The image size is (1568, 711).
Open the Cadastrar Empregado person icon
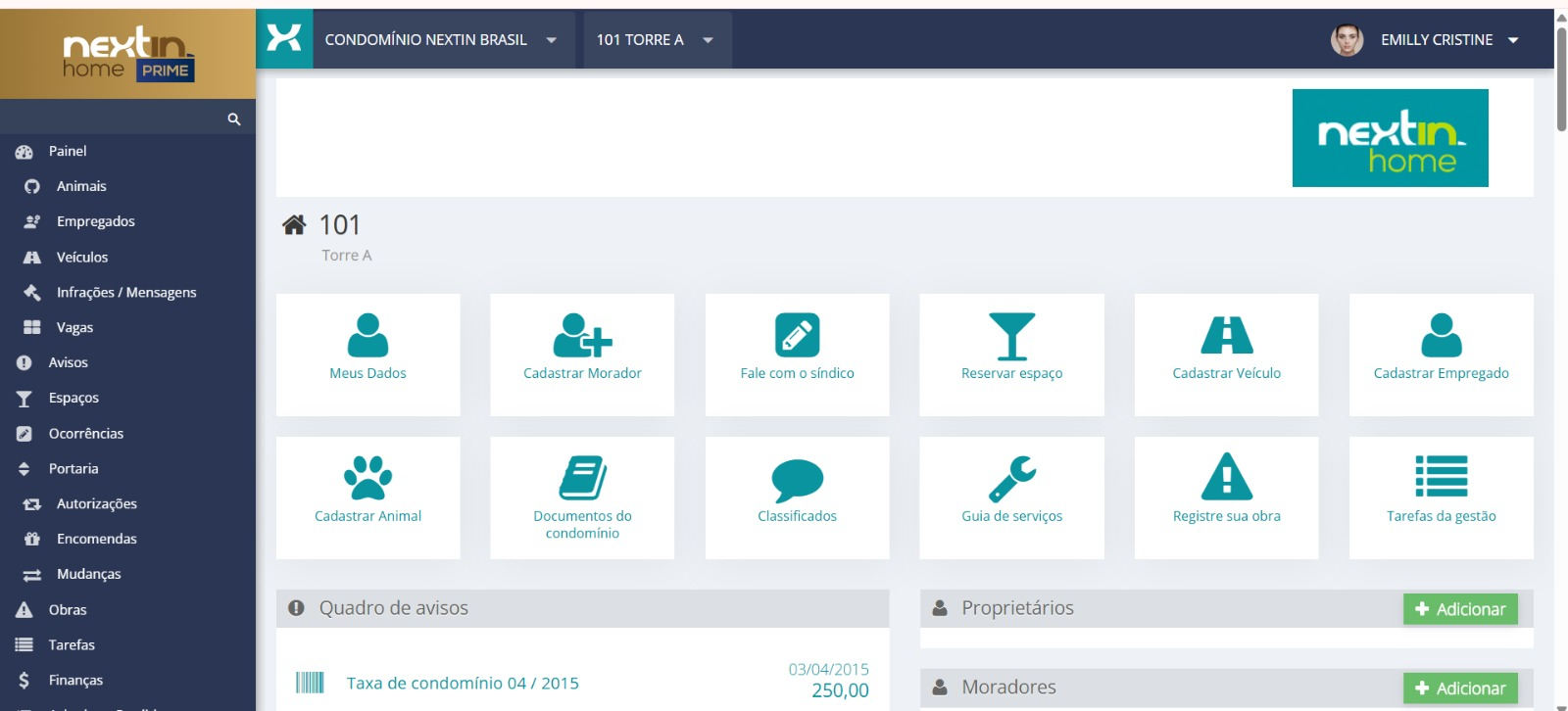click(1441, 335)
